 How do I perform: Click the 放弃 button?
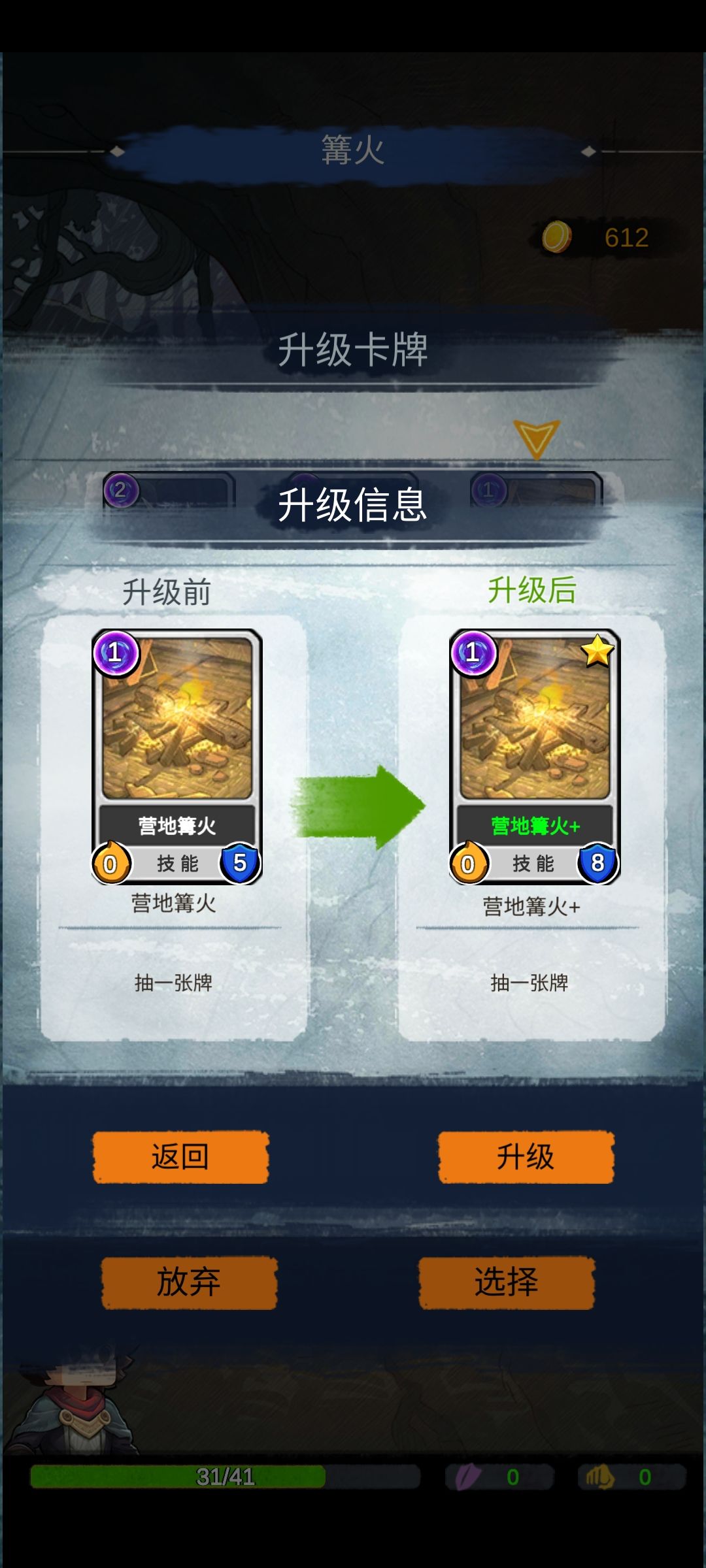189,1282
